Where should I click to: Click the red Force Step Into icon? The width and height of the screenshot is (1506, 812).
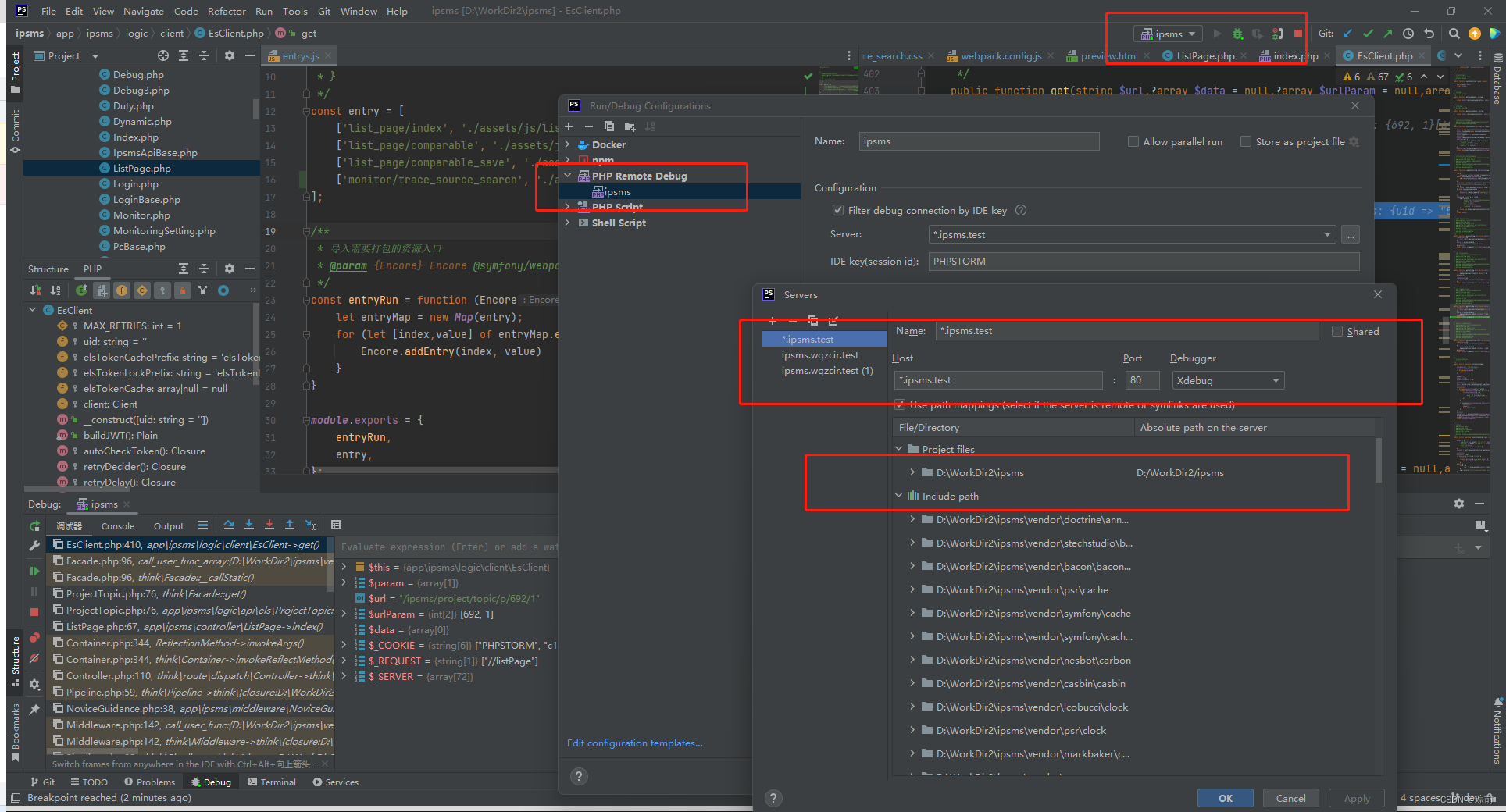[269, 525]
